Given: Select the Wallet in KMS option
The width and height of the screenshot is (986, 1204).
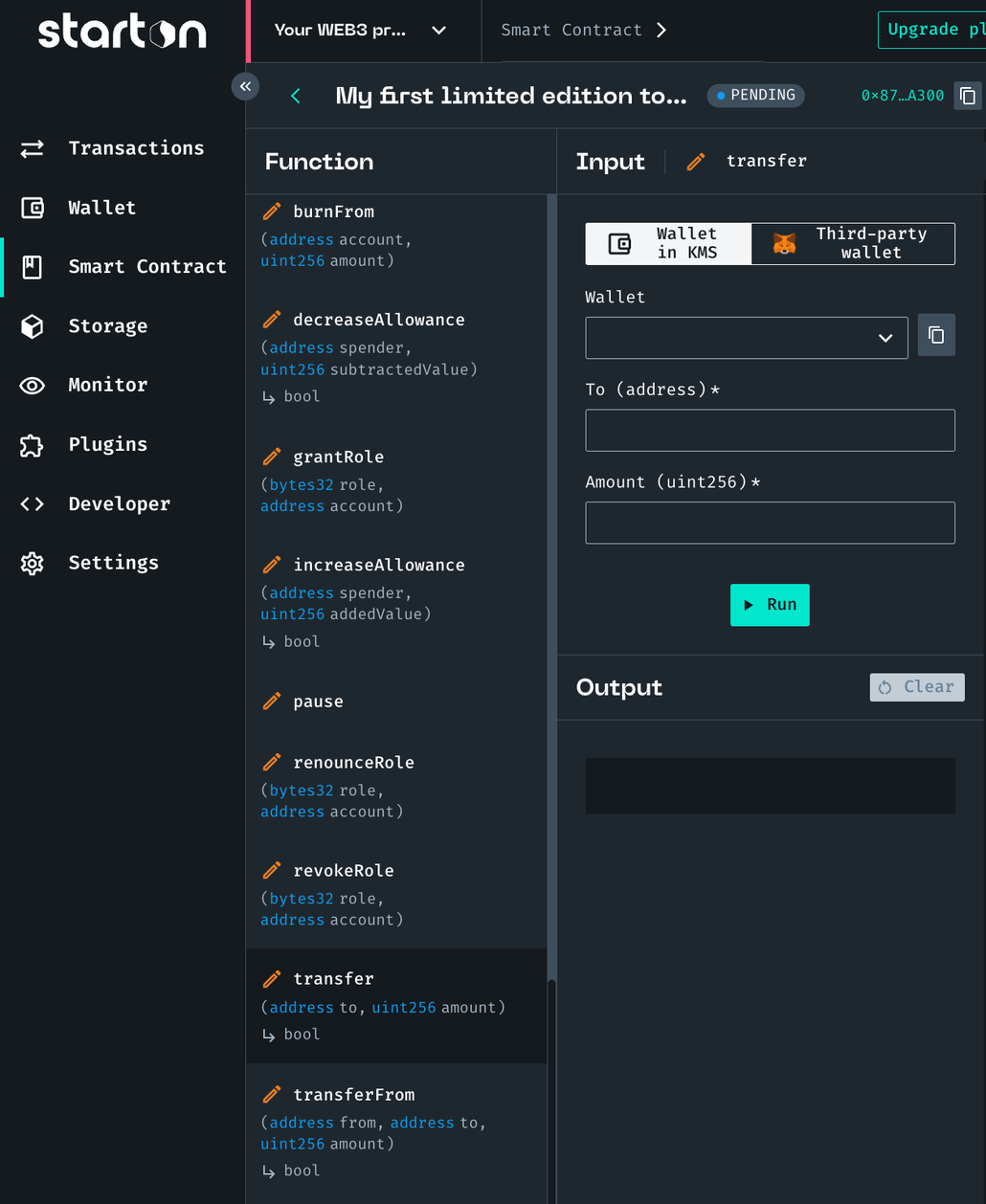Looking at the screenshot, I should [667, 243].
